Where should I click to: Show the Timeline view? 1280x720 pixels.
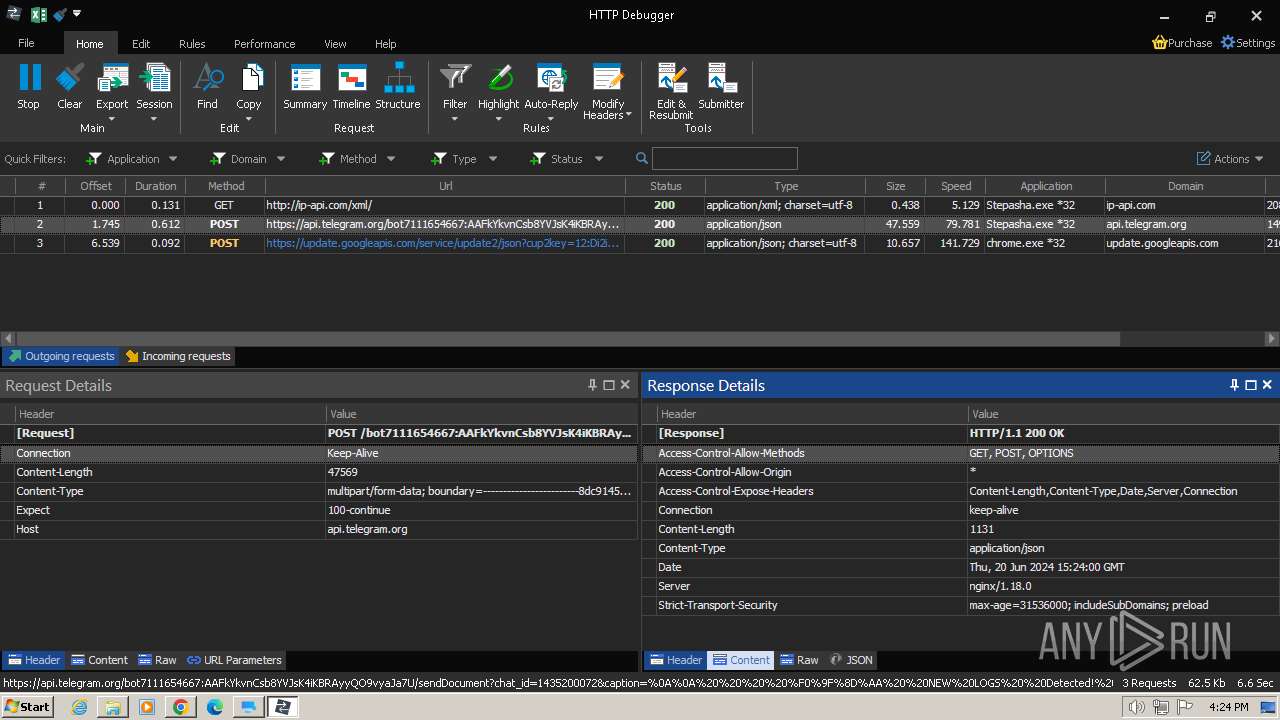(351, 78)
